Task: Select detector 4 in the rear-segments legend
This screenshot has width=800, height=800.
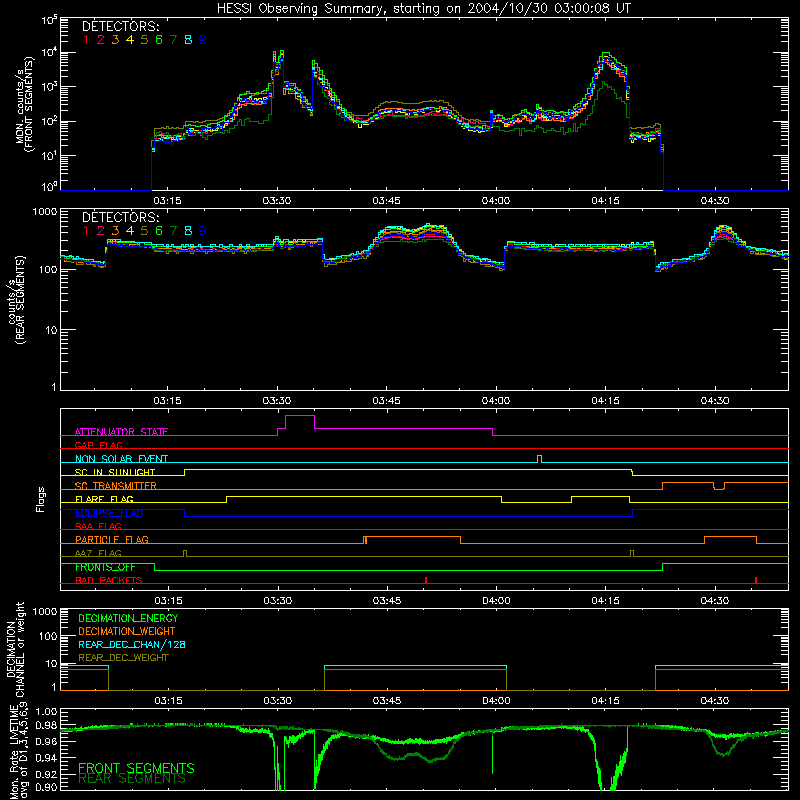Action: [130, 231]
